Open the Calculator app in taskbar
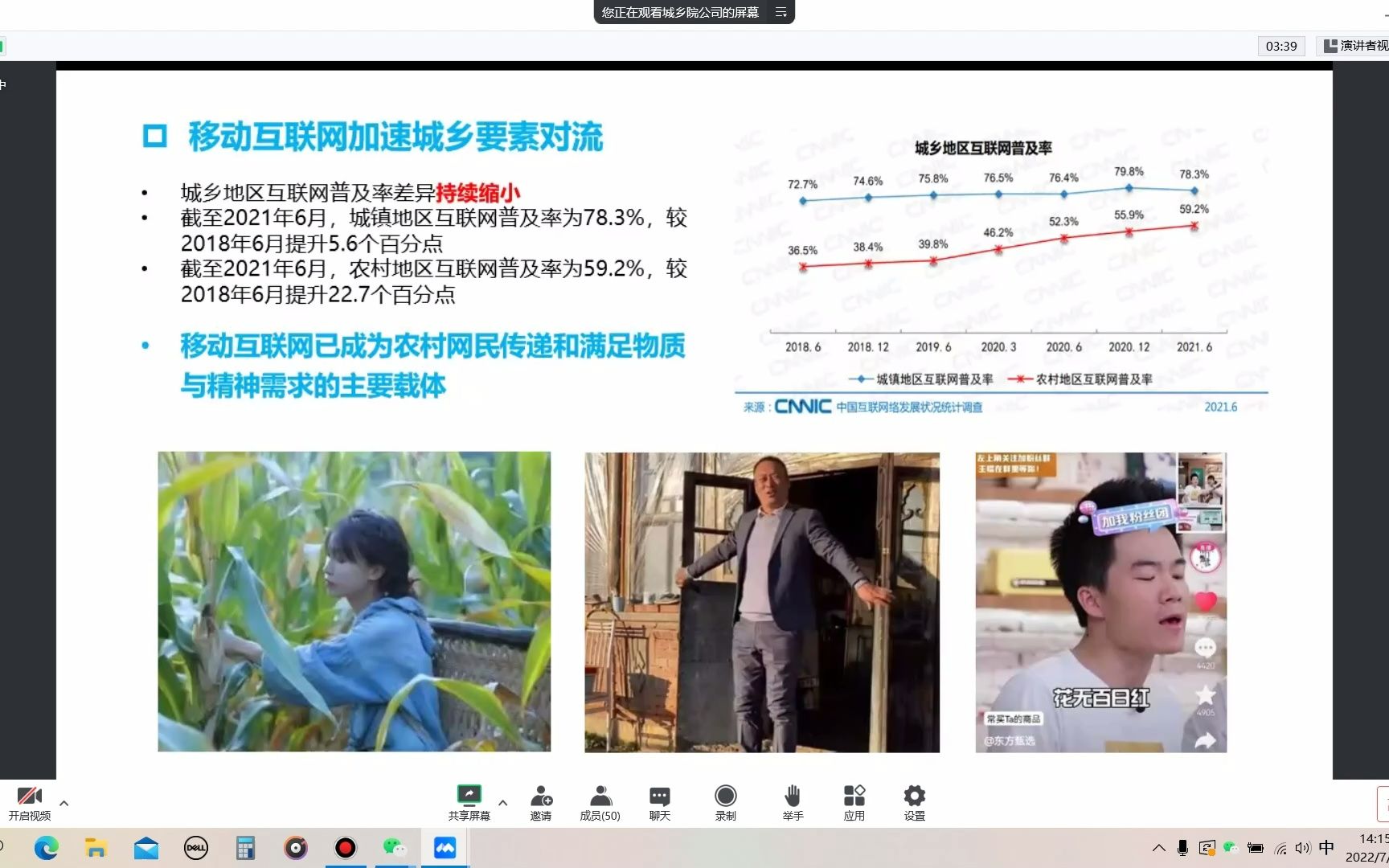 tap(245, 848)
